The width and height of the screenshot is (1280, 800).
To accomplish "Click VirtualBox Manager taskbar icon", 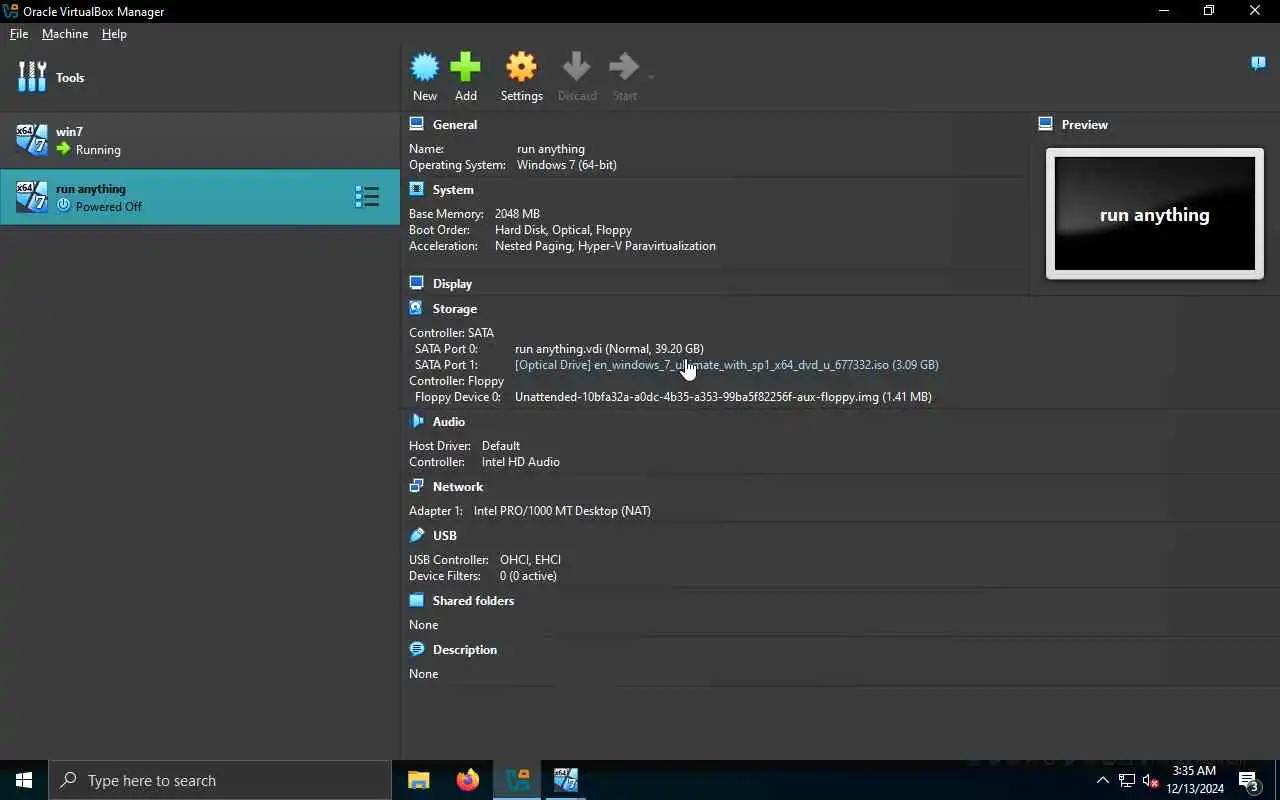I will (x=517, y=780).
